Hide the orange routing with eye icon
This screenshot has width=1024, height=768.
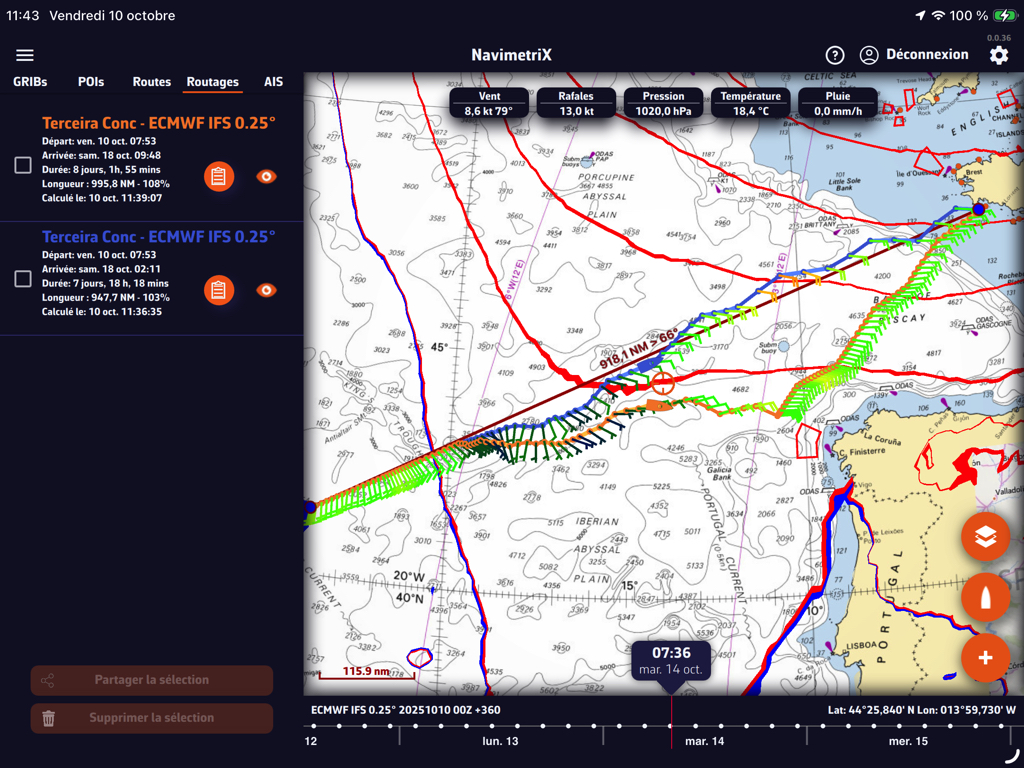coord(266,176)
